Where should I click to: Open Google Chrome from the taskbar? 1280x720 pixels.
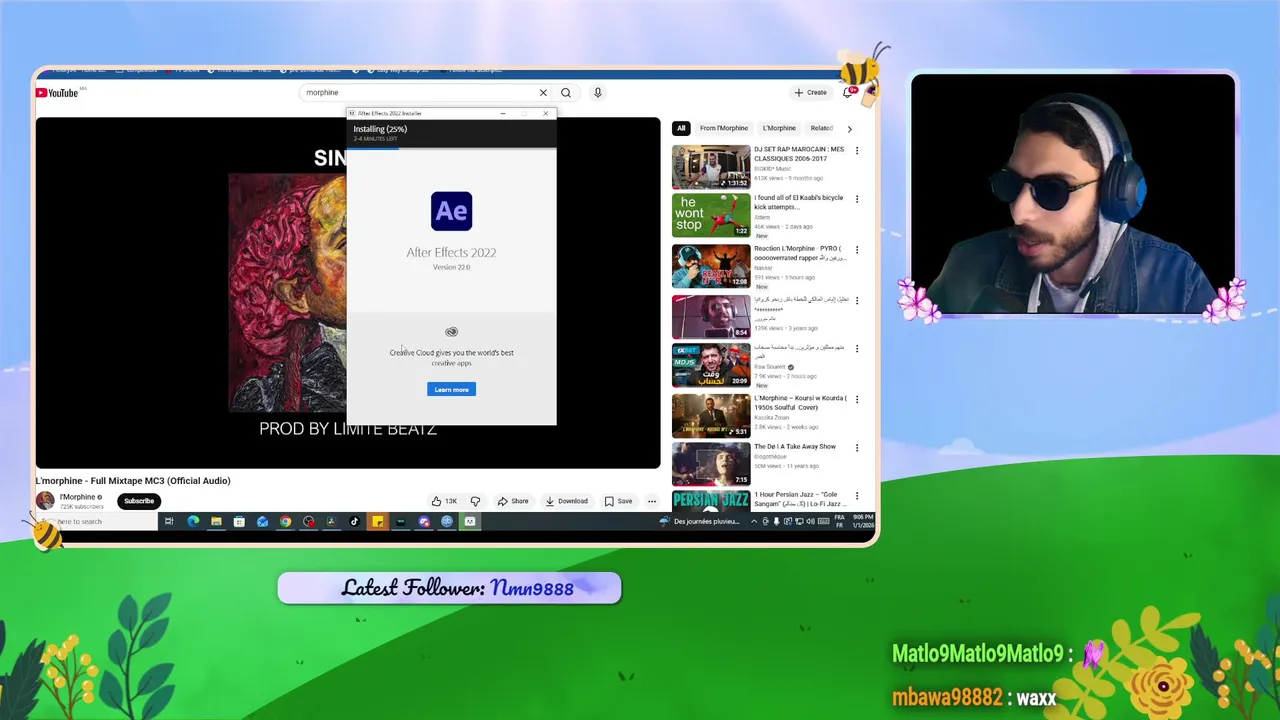click(285, 521)
